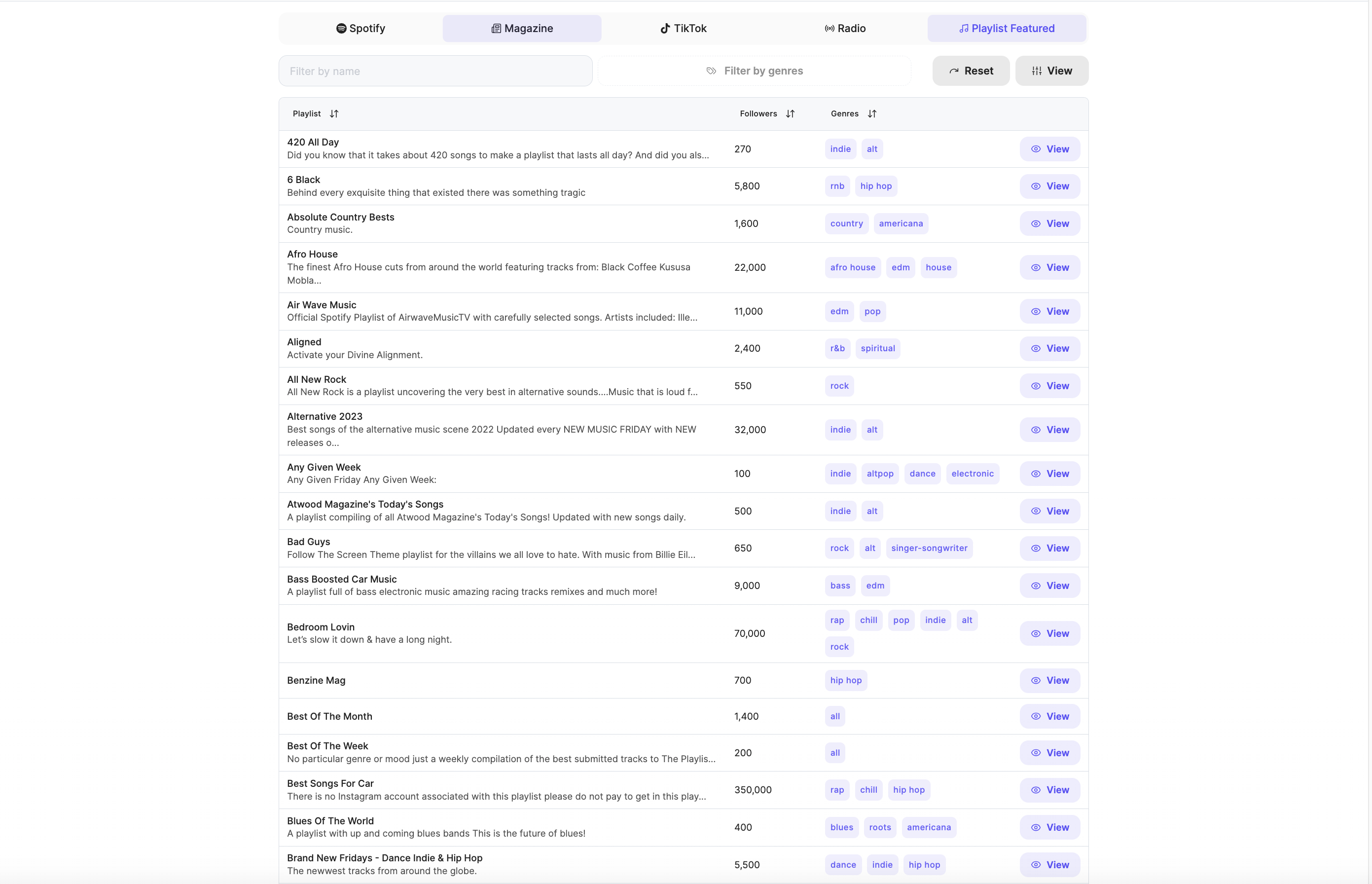The width and height of the screenshot is (1372, 884).
Task: Open the Filter by genres dropdown
Action: pyautogui.click(x=755, y=71)
